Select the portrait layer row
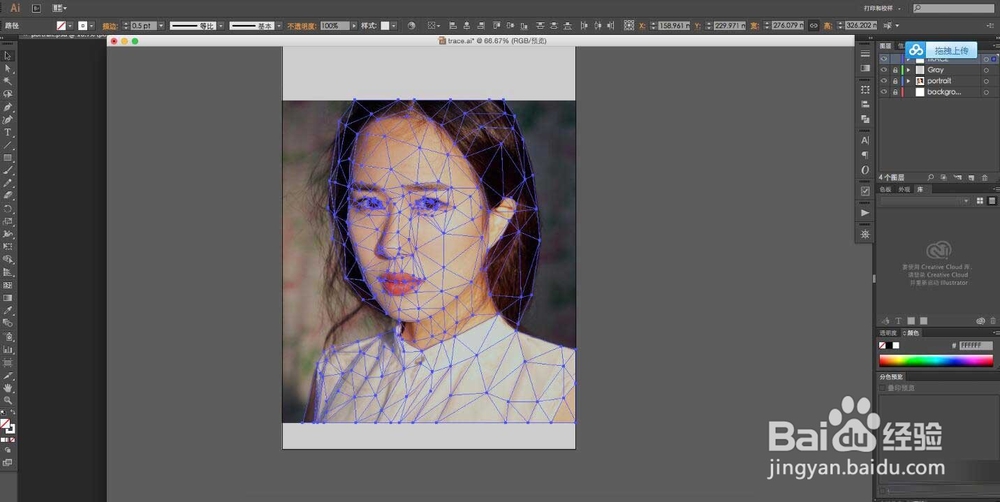The height and width of the screenshot is (502, 1000). pyautogui.click(x=937, y=81)
